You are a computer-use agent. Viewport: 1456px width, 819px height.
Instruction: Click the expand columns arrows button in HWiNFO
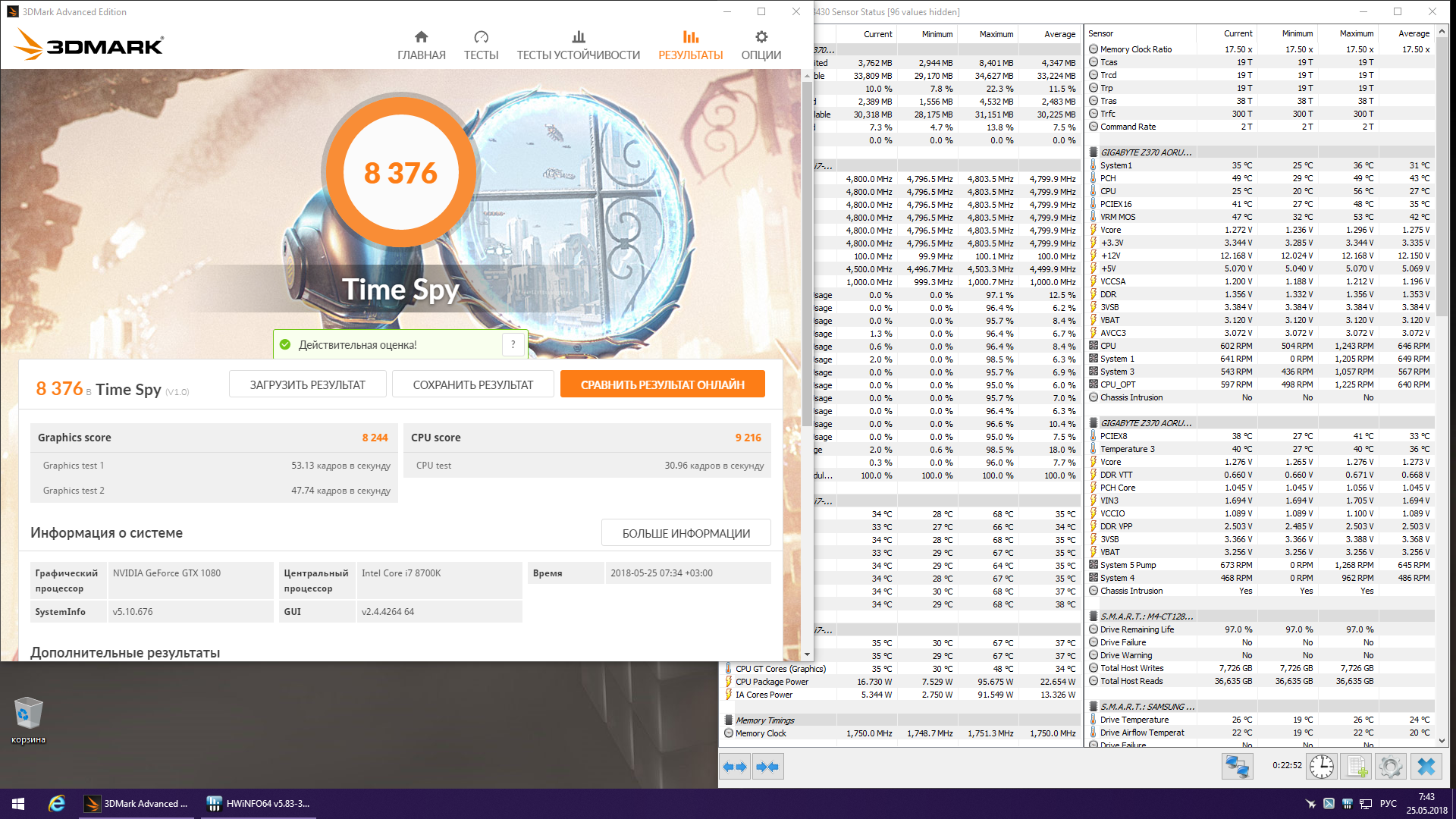pos(735,767)
